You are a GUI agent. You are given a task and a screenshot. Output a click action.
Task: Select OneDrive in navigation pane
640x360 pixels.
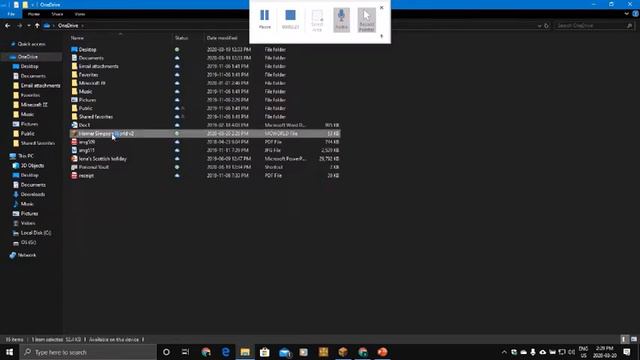click(x=27, y=57)
